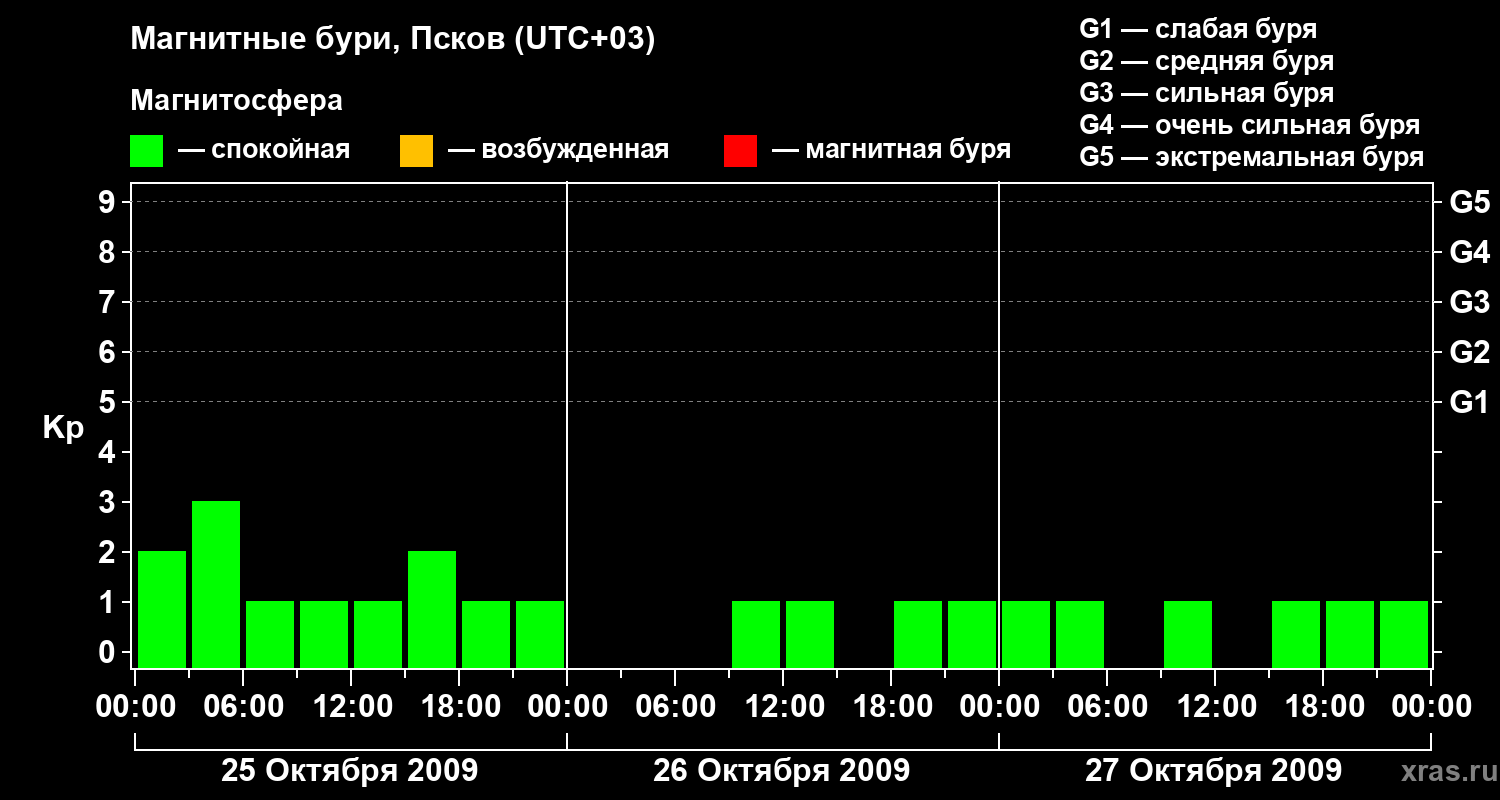Click the '— магнитная буря' legend label
The width and height of the screenshot is (1500, 800).
tap(891, 150)
